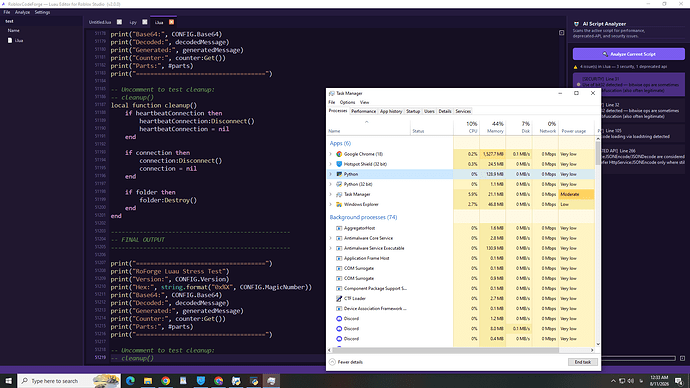
Task: Open the editor Settings menu
Action: coord(42,12)
